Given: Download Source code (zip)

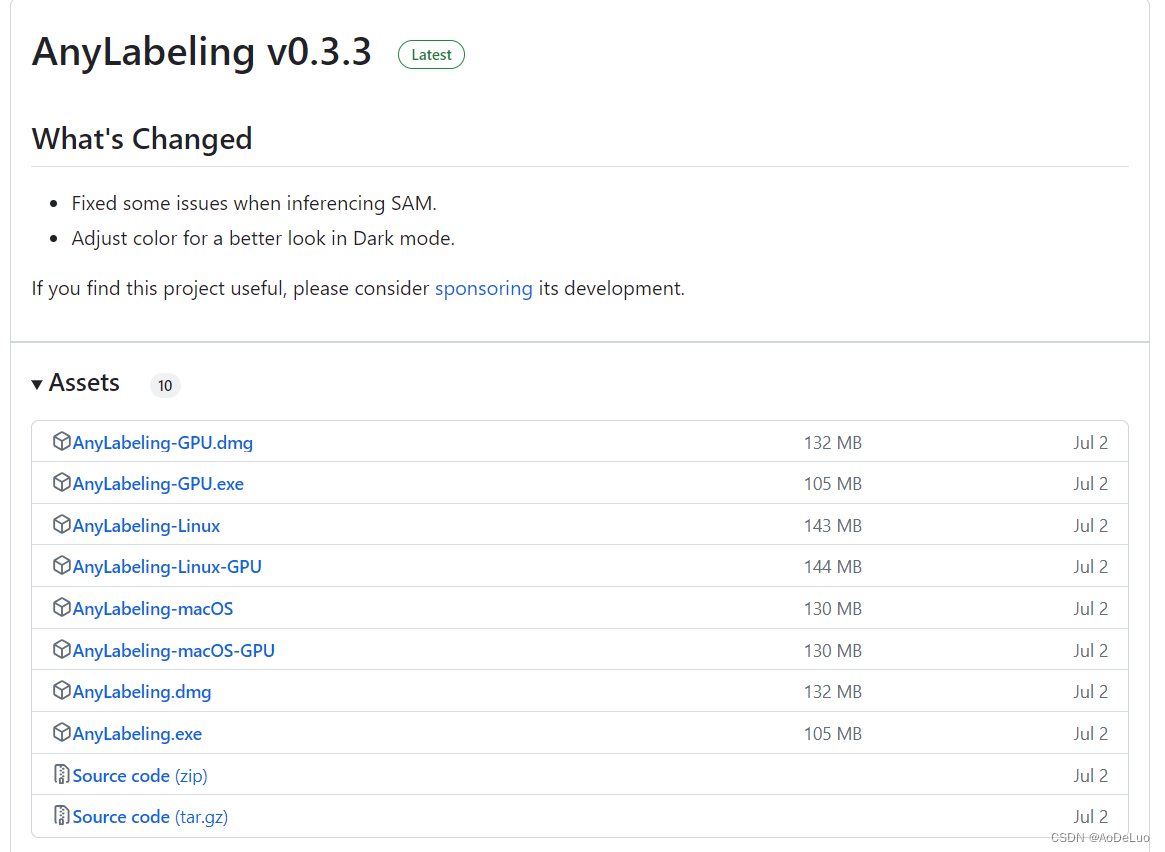Looking at the screenshot, I should (x=140, y=775).
